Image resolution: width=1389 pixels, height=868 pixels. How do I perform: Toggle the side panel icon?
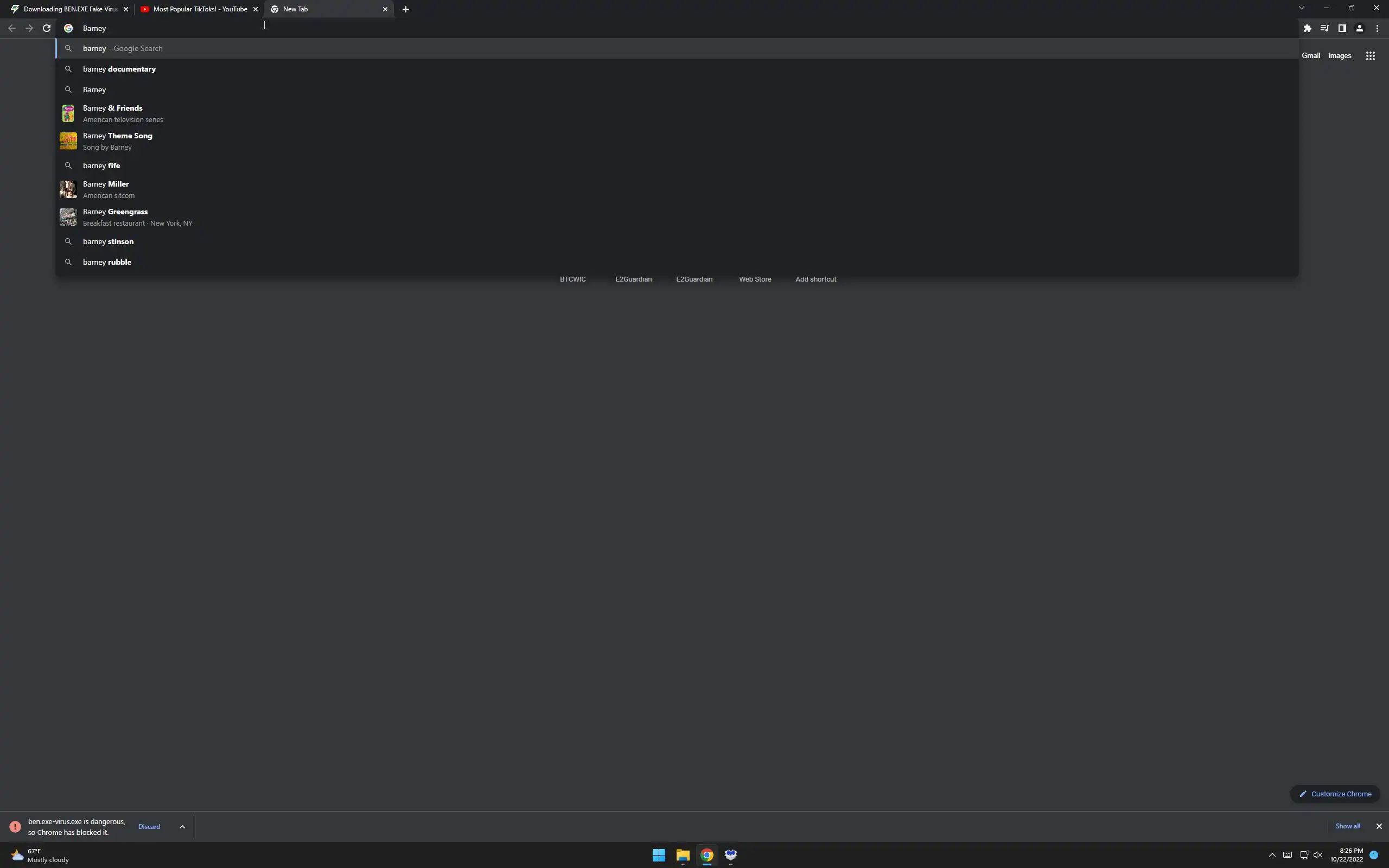click(x=1342, y=28)
